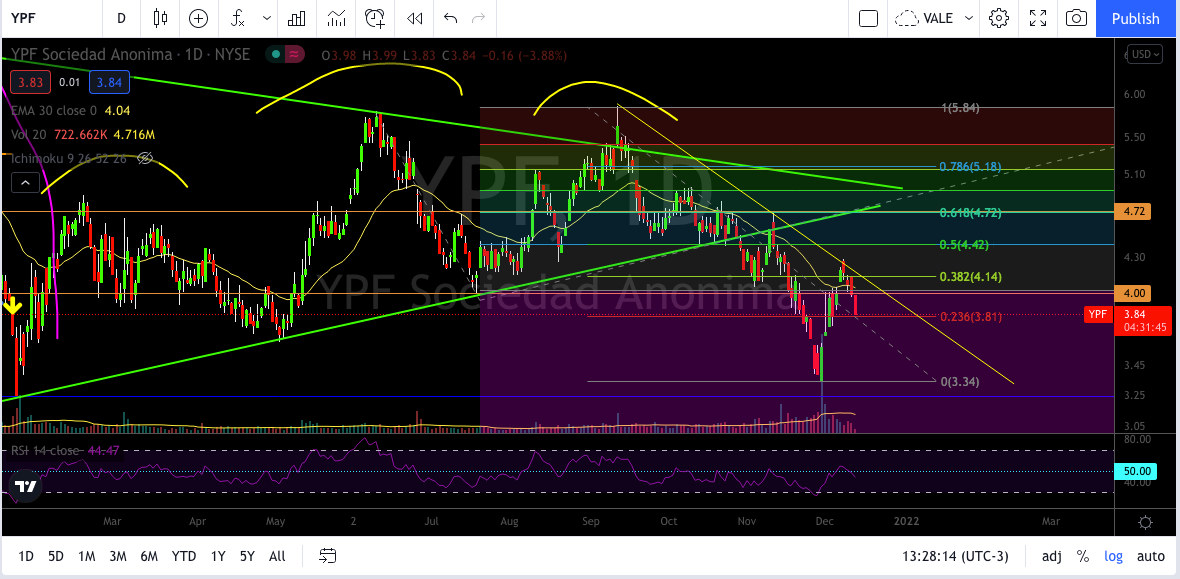Select the yellow down arrow drawing
Viewport: 1180px width, 579px height.
12,306
